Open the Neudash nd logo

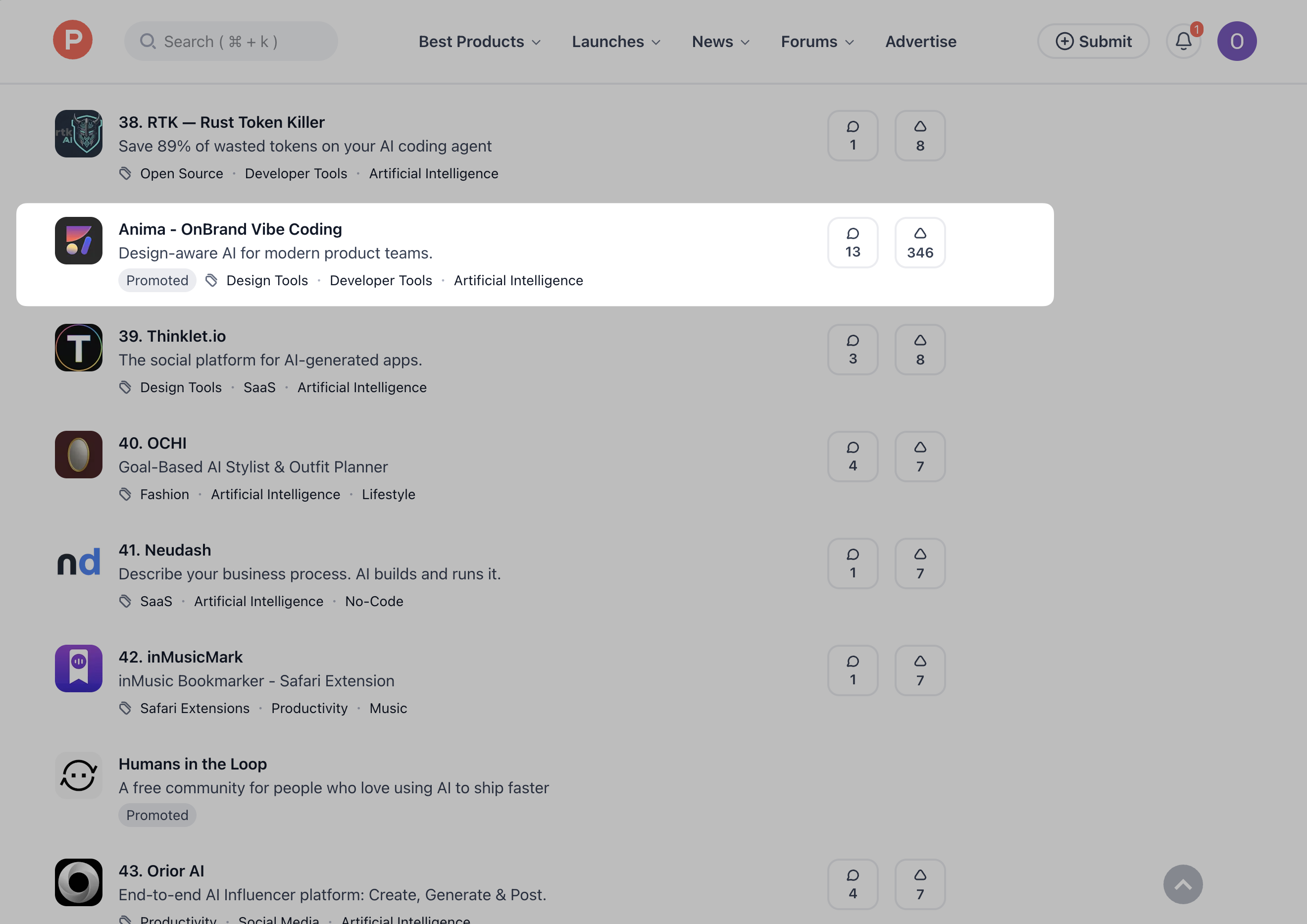(x=79, y=562)
